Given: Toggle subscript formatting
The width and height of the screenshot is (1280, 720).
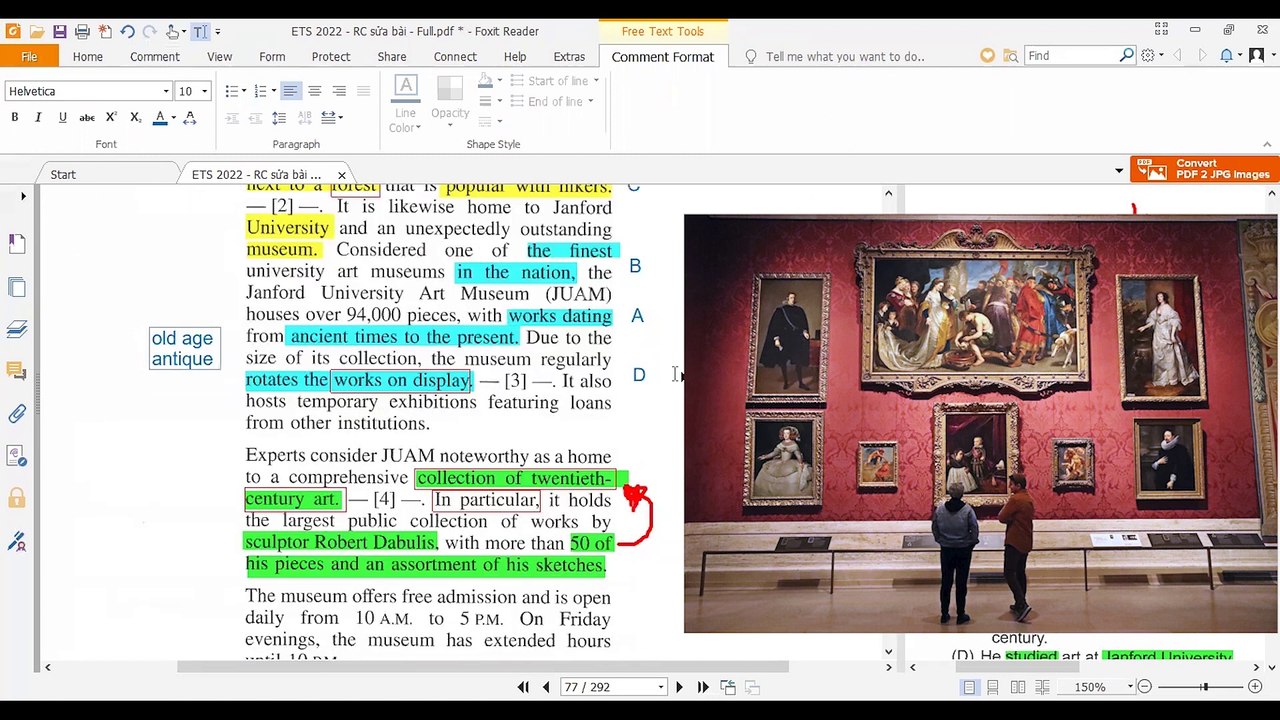Looking at the screenshot, I should (x=135, y=117).
